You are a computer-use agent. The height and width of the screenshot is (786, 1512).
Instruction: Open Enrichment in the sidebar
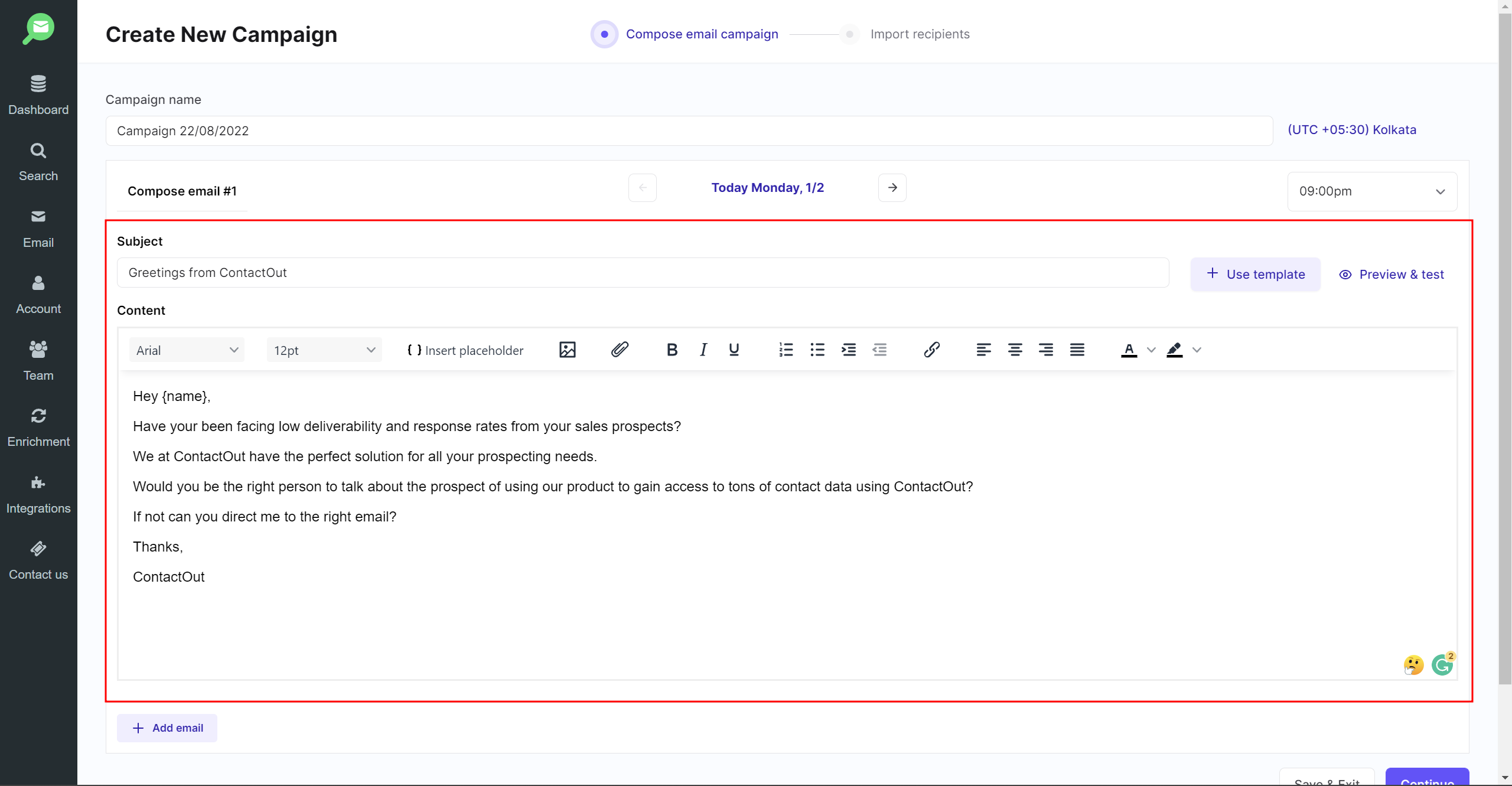(x=38, y=427)
